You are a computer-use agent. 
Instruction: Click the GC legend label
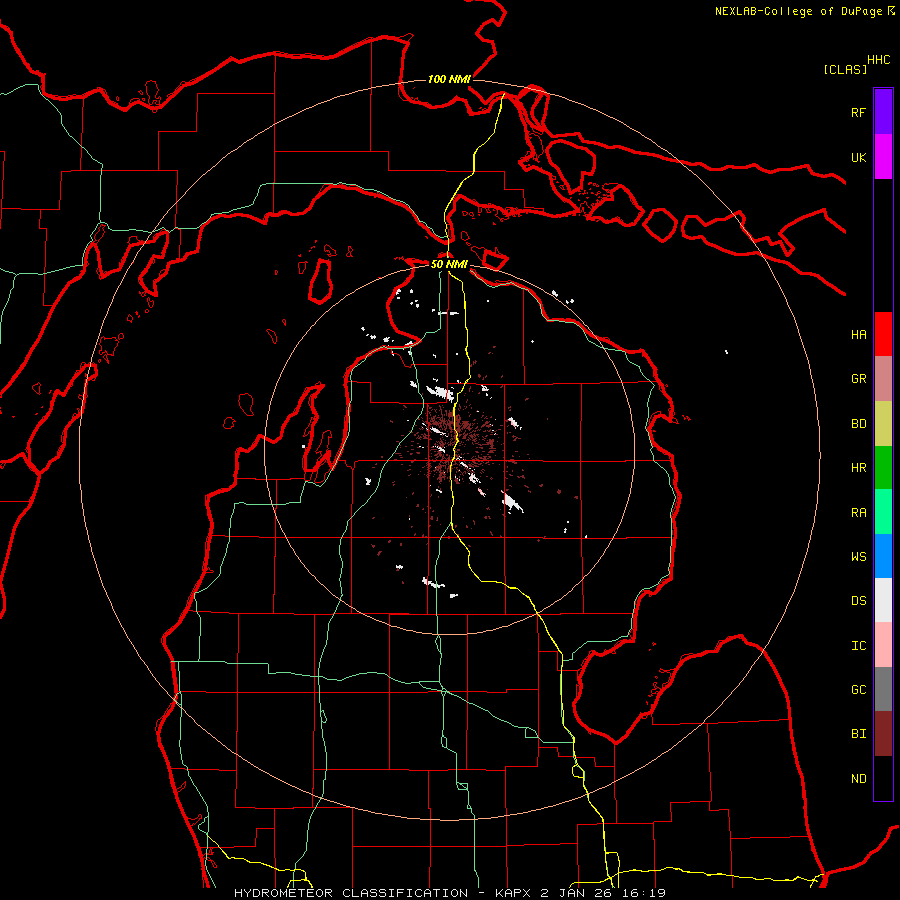858,690
